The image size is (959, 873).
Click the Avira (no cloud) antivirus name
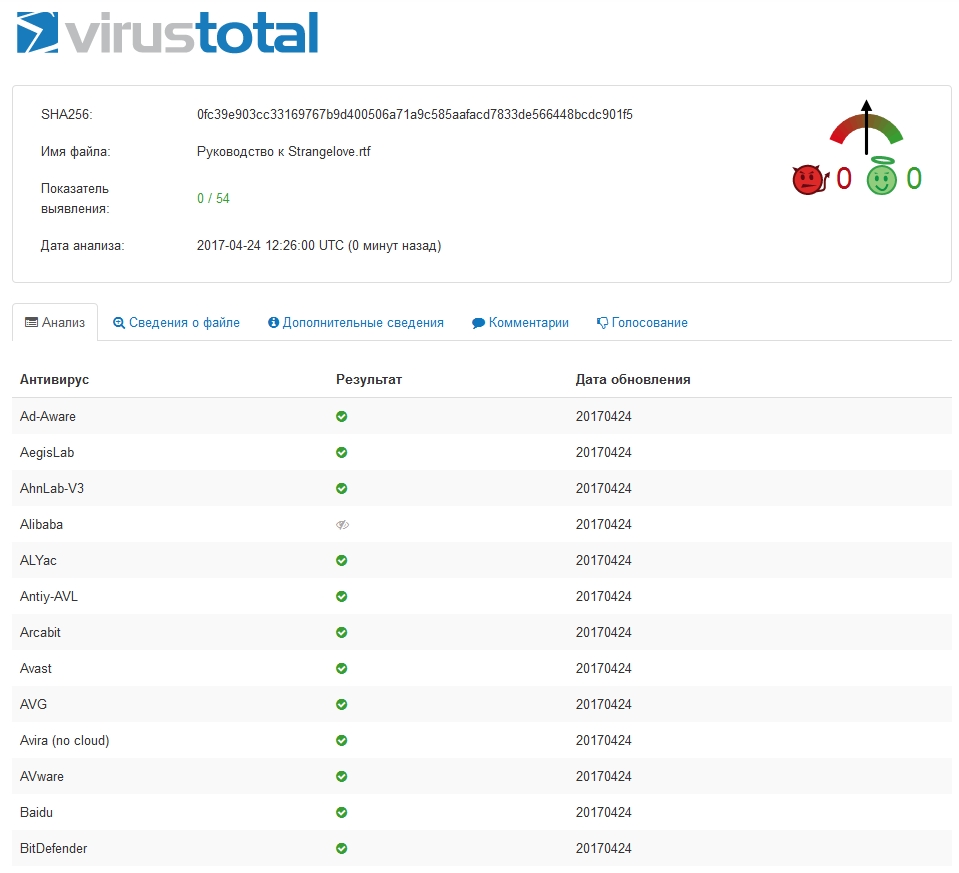pyautogui.click(x=64, y=741)
